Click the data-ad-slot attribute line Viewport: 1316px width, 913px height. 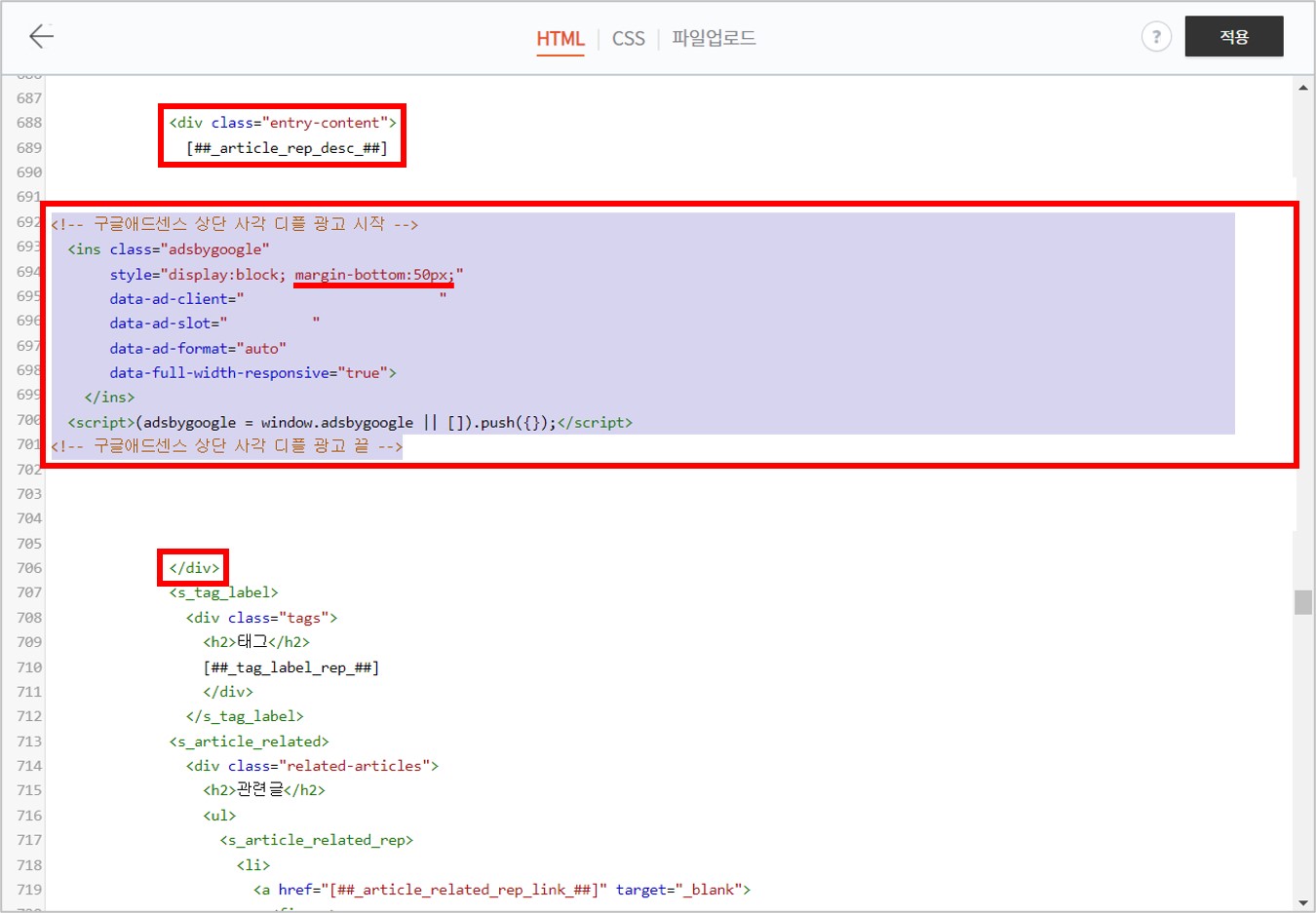(214, 323)
